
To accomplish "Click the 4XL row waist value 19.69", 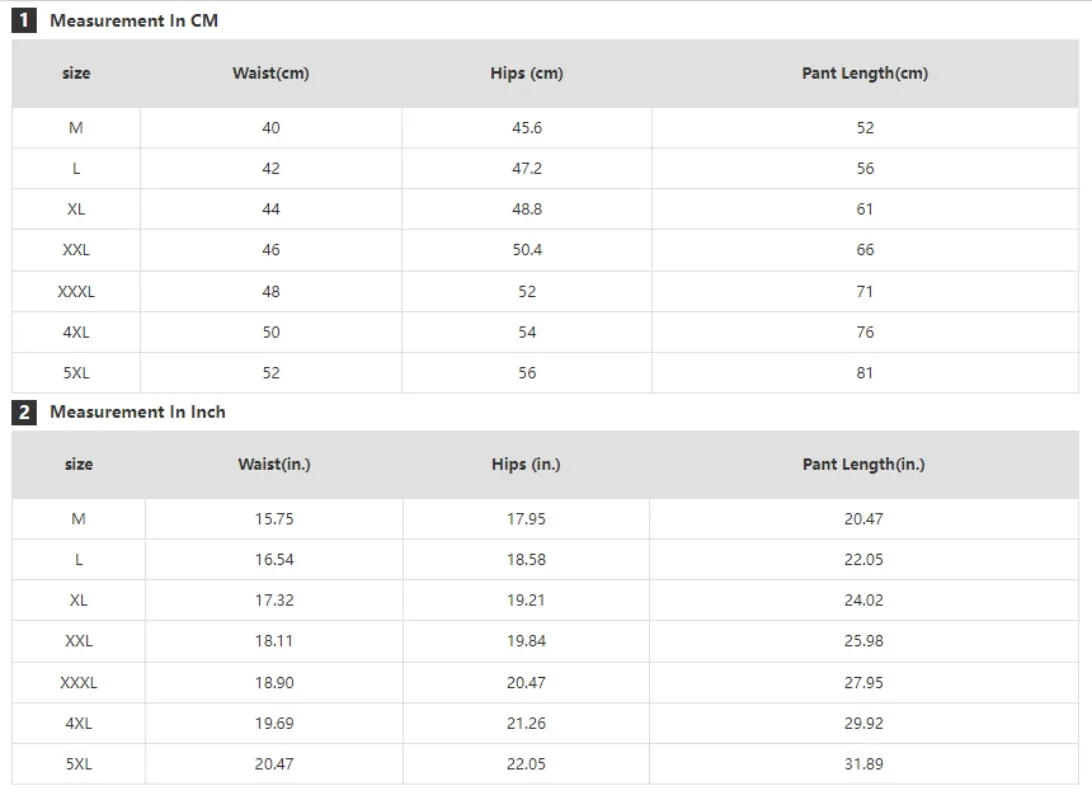I will [274, 723].
